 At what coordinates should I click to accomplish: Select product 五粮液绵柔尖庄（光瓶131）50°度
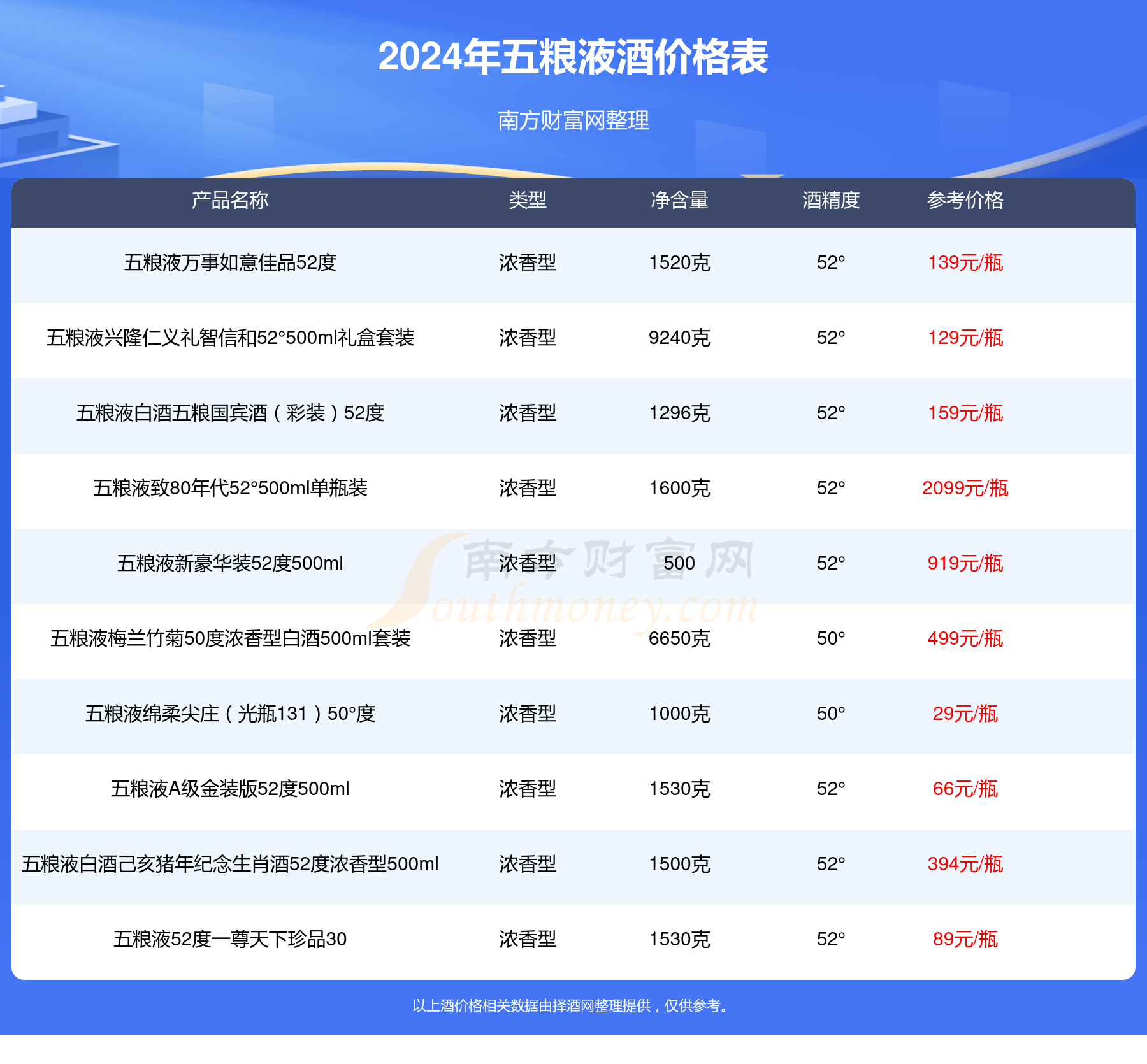pyautogui.click(x=230, y=714)
